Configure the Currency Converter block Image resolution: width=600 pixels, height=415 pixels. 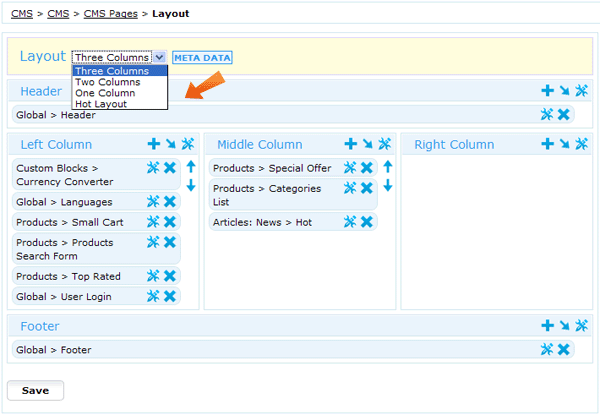click(153, 167)
